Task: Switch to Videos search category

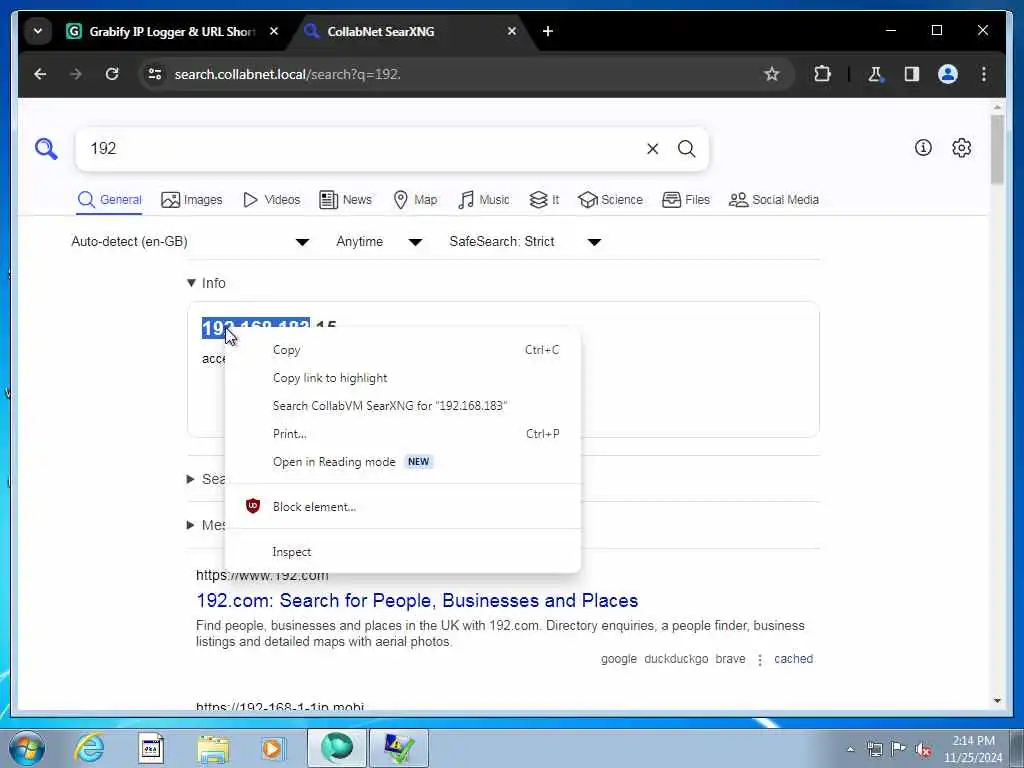Action: [271, 200]
